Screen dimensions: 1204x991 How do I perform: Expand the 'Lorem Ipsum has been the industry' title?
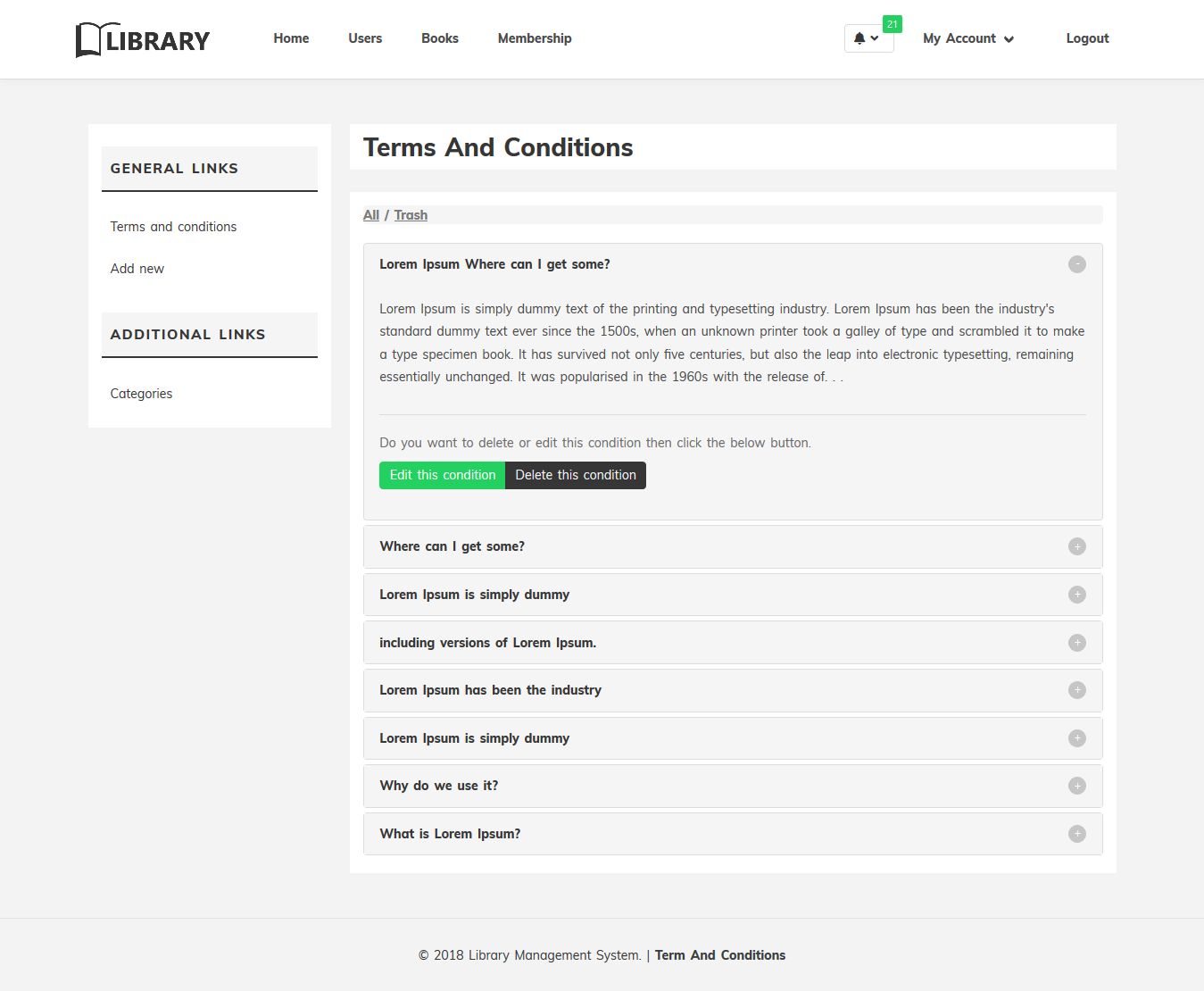490,690
